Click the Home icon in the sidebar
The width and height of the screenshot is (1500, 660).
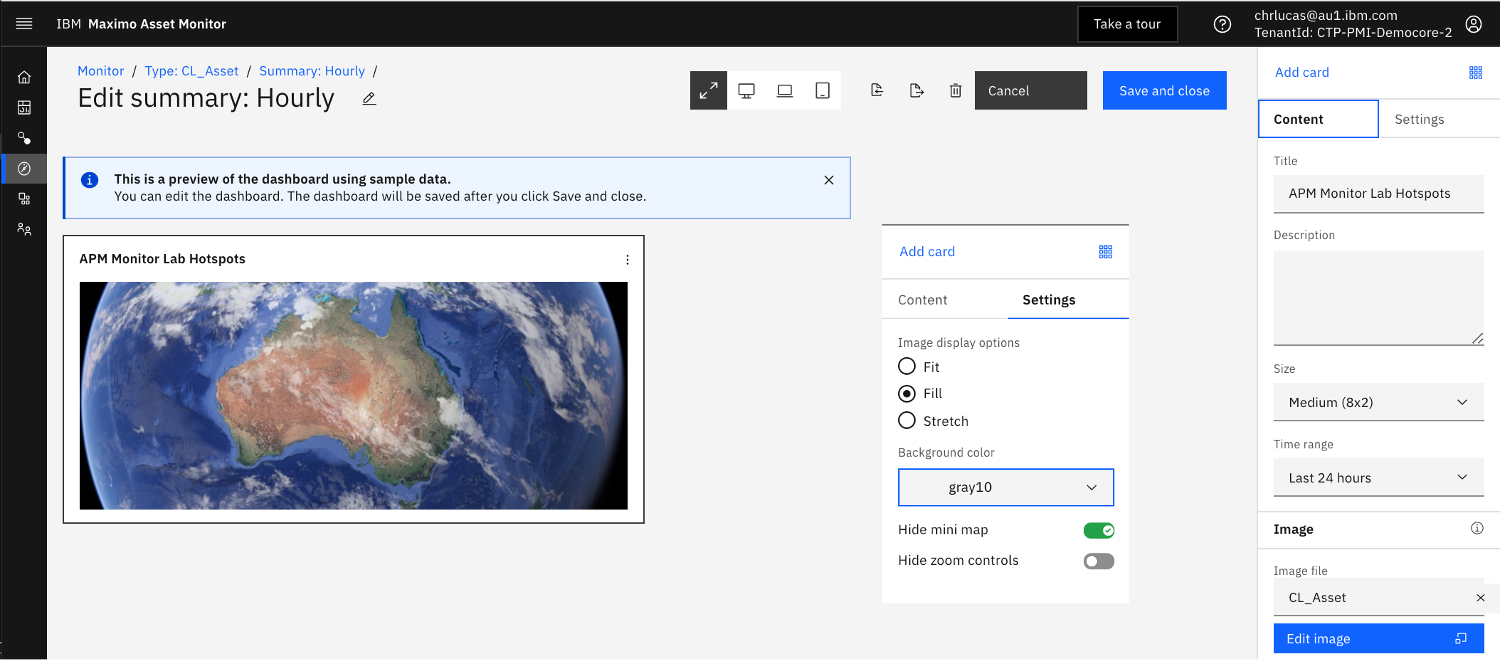(24, 77)
